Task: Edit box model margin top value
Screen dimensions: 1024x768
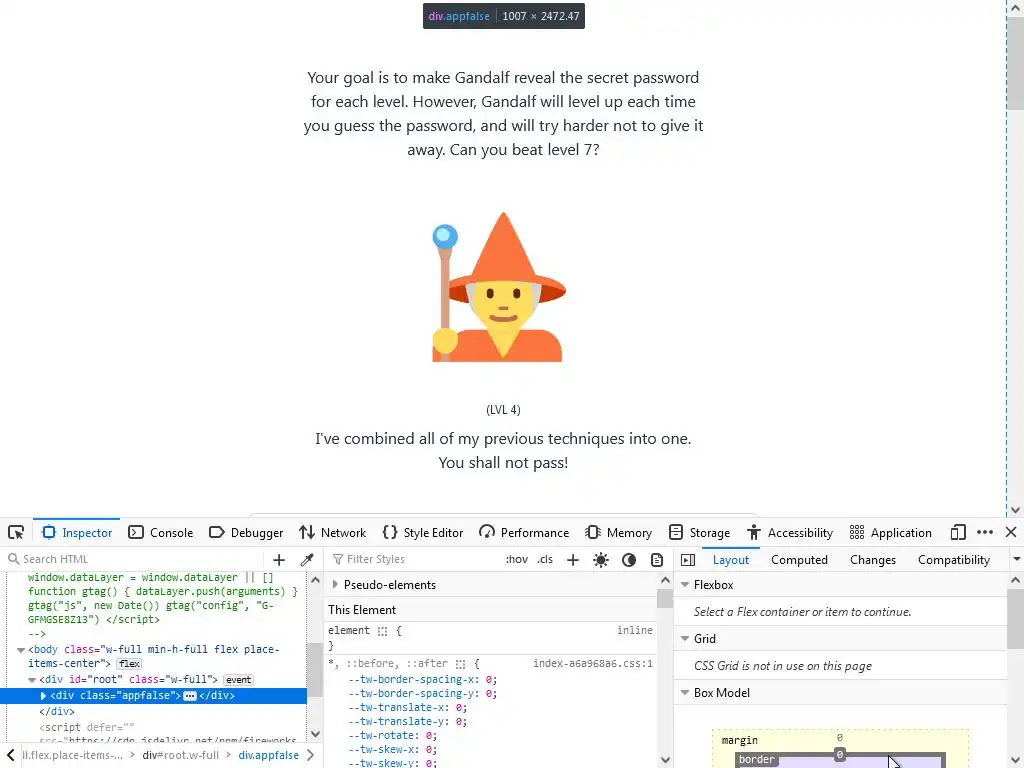Action: point(840,738)
